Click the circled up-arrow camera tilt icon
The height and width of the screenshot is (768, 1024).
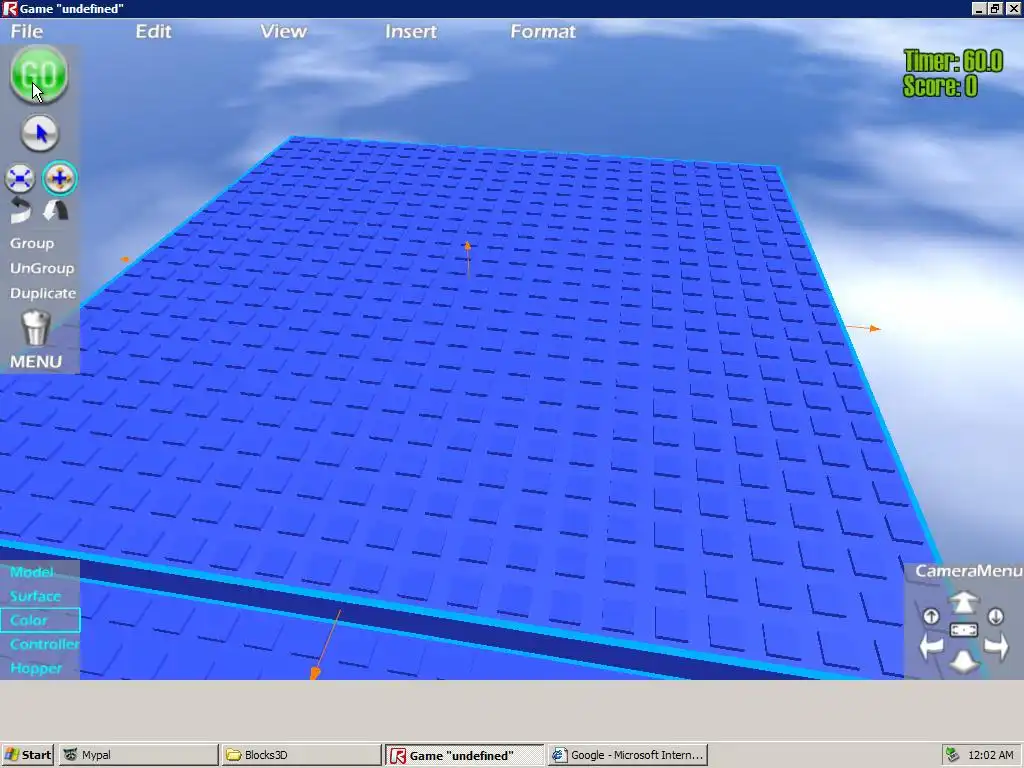(931, 616)
